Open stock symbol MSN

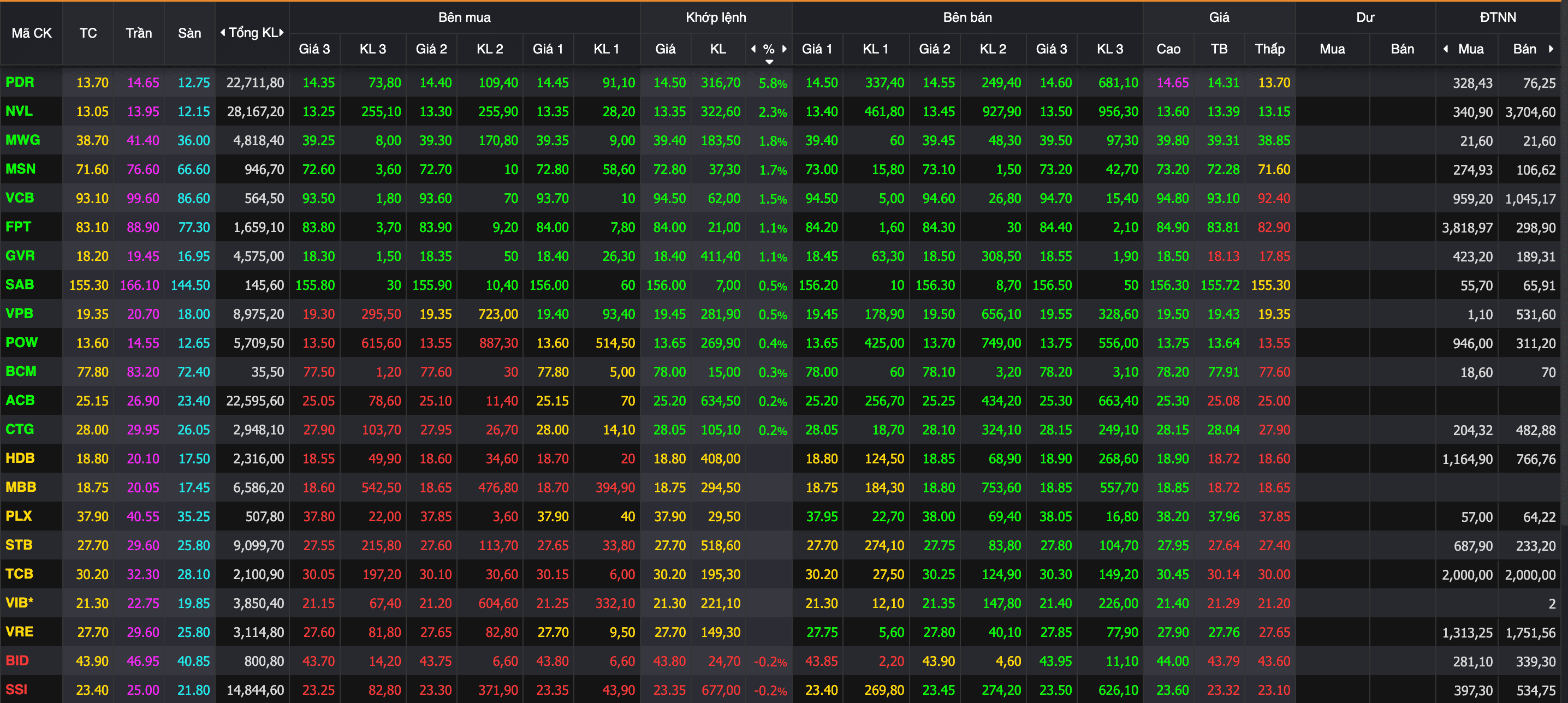pyautogui.click(x=21, y=169)
